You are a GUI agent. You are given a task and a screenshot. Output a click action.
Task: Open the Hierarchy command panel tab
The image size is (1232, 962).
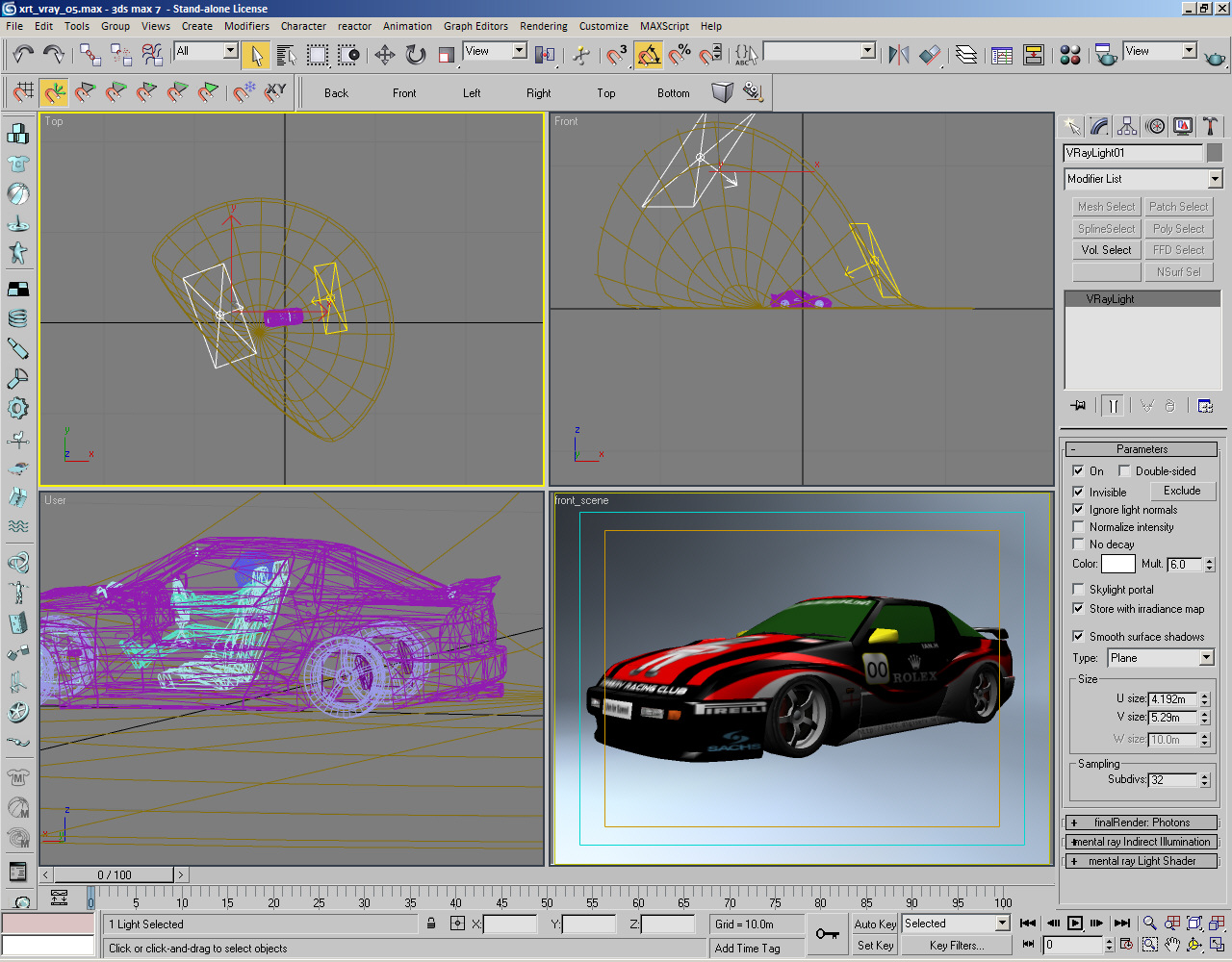[1127, 127]
